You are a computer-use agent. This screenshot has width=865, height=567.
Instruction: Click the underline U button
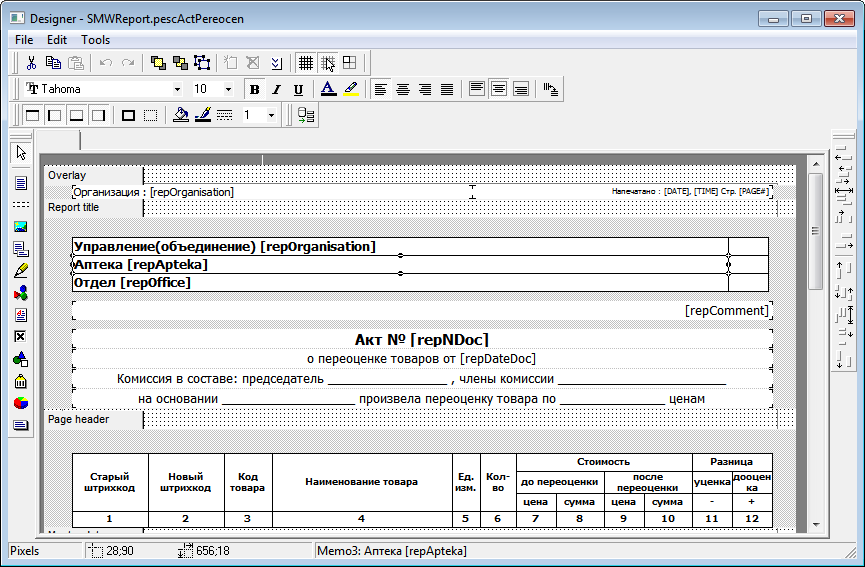pyautogui.click(x=298, y=89)
